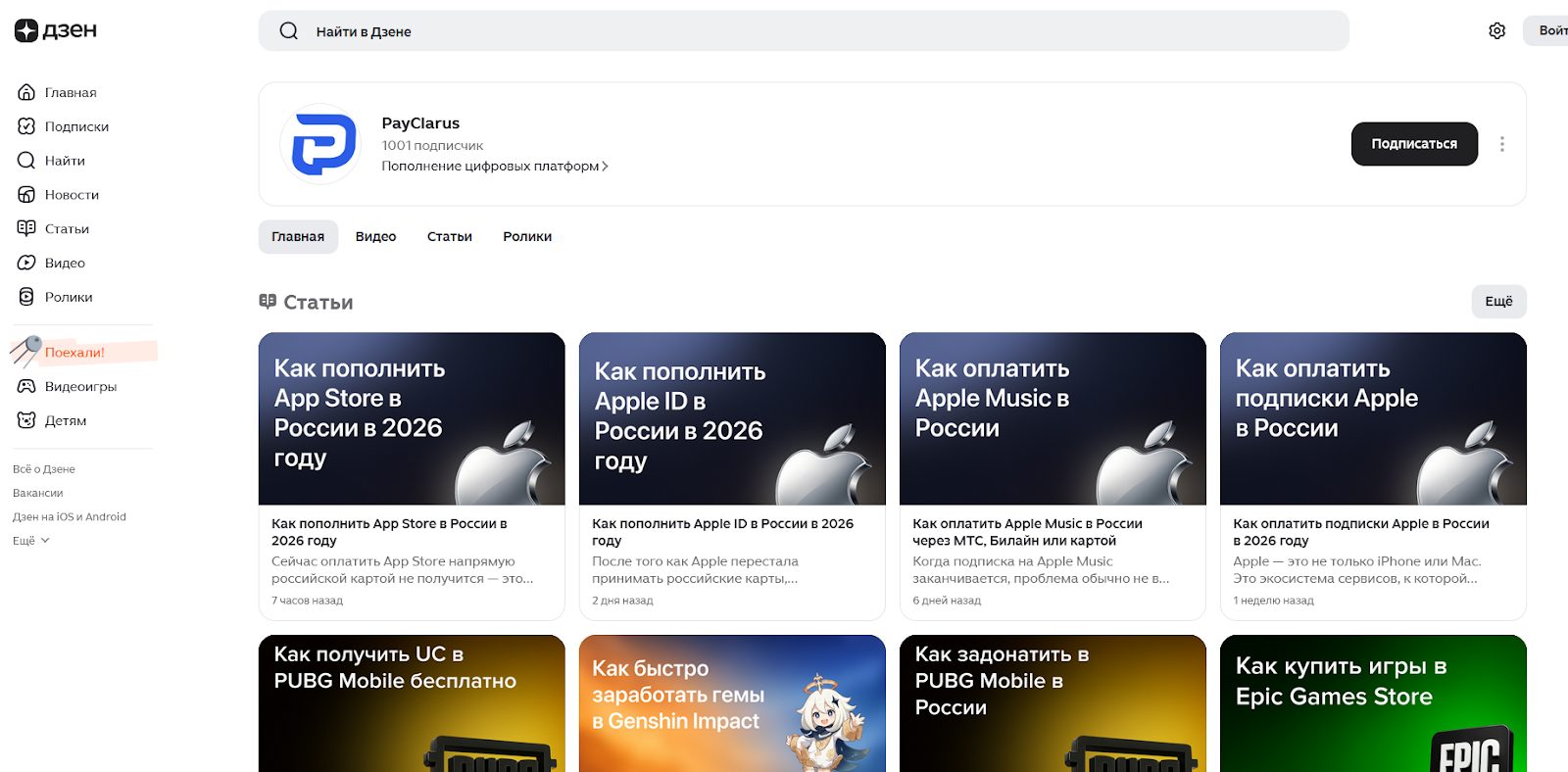This screenshot has height=772, width=1568.
Task: Click the 'Ещё' button in Articles section
Action: [1497, 302]
